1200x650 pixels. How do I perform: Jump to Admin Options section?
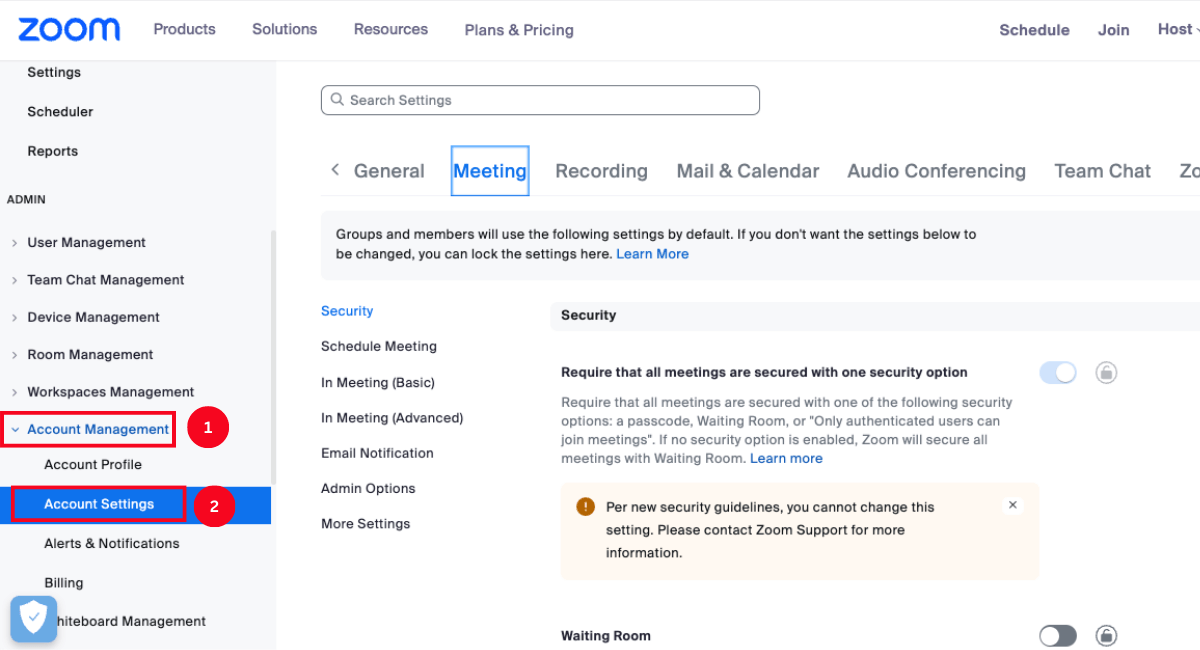[368, 488]
